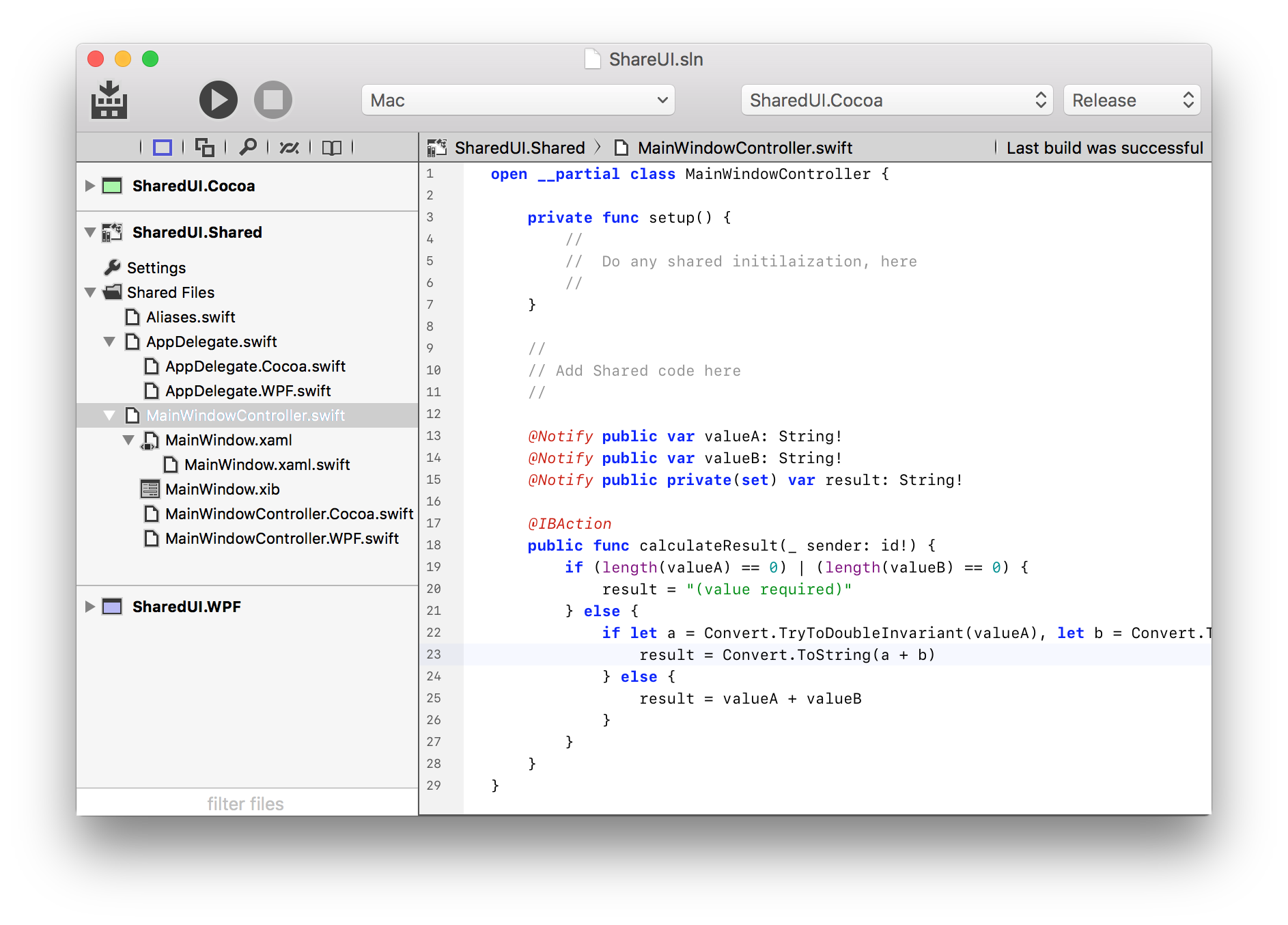The width and height of the screenshot is (1288, 925).
Task: Click the filter files input field
Action: 247,803
